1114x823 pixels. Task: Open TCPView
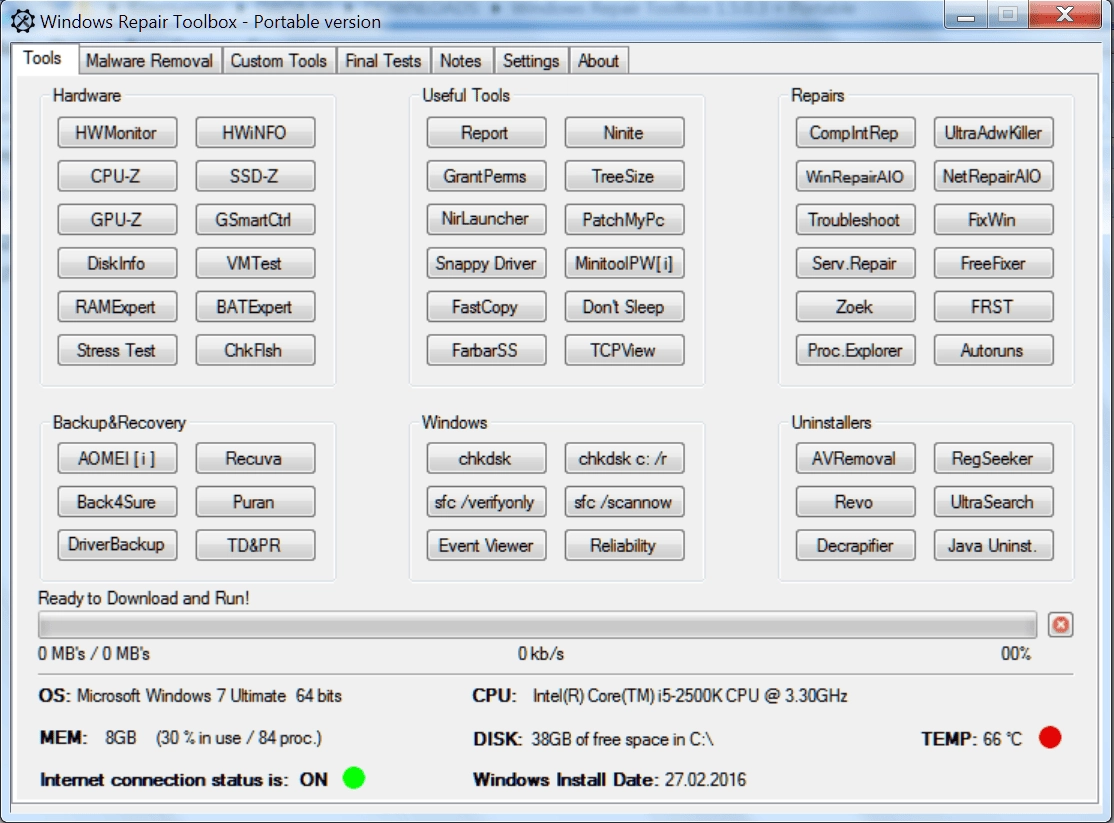point(624,350)
